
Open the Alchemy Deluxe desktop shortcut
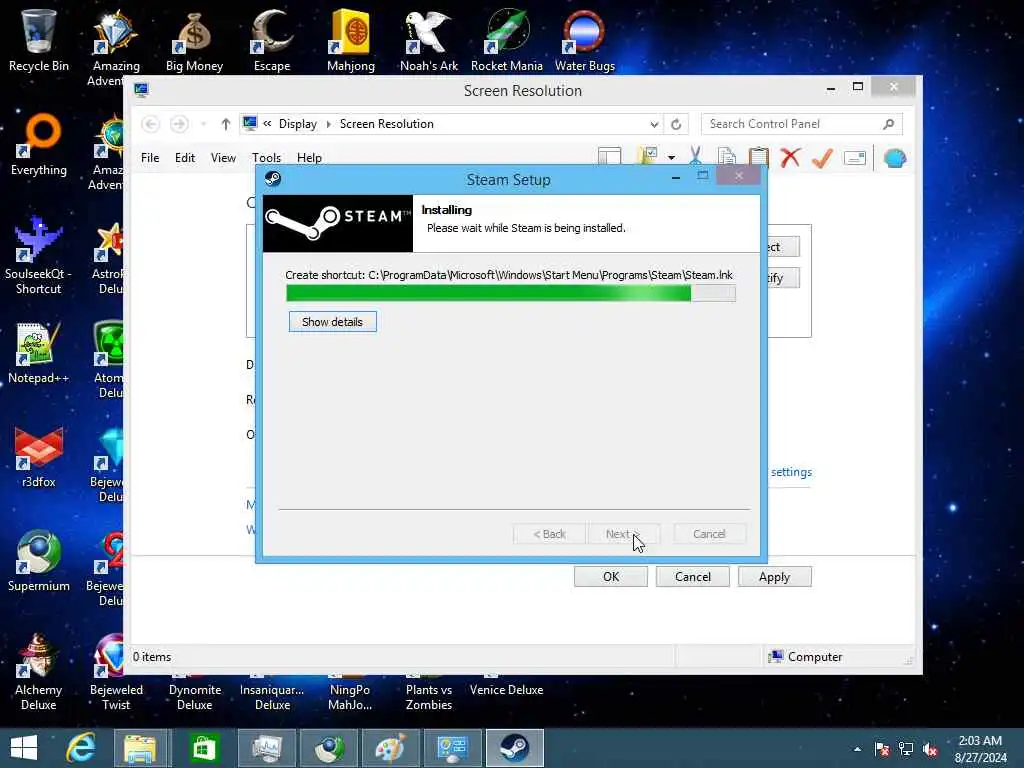click(39, 671)
